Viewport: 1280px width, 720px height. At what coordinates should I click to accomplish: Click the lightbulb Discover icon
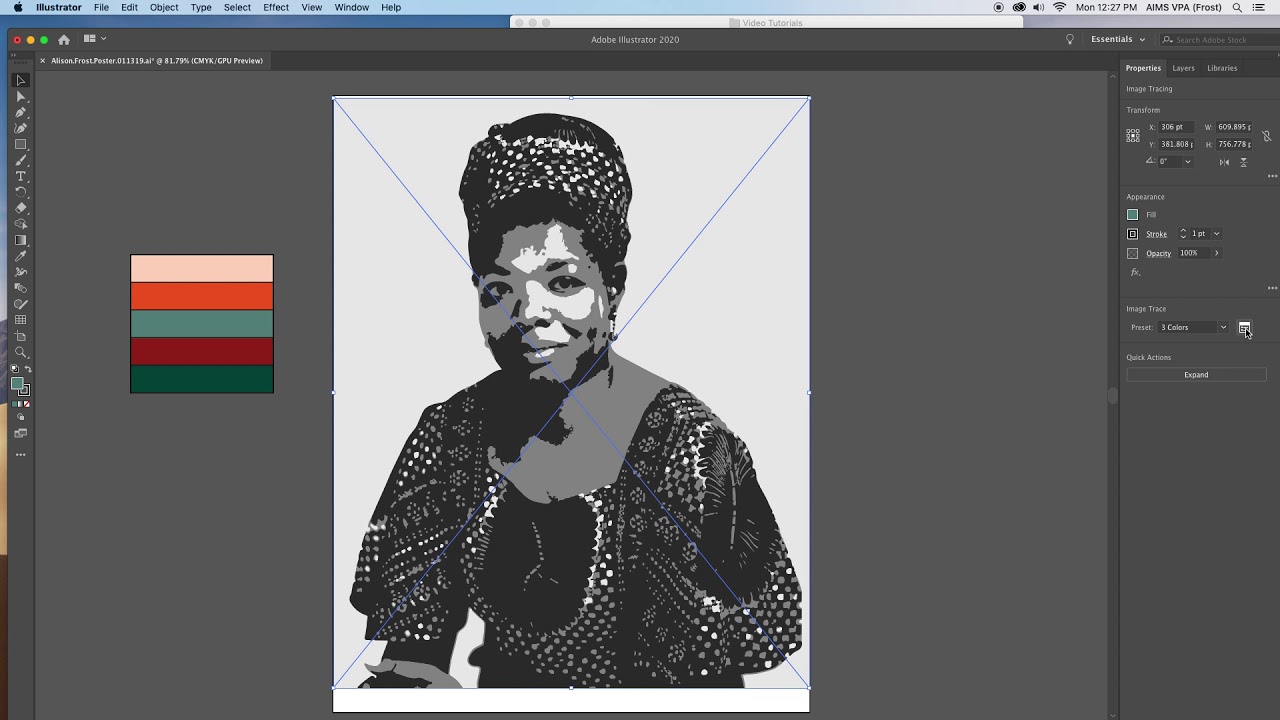(1070, 40)
